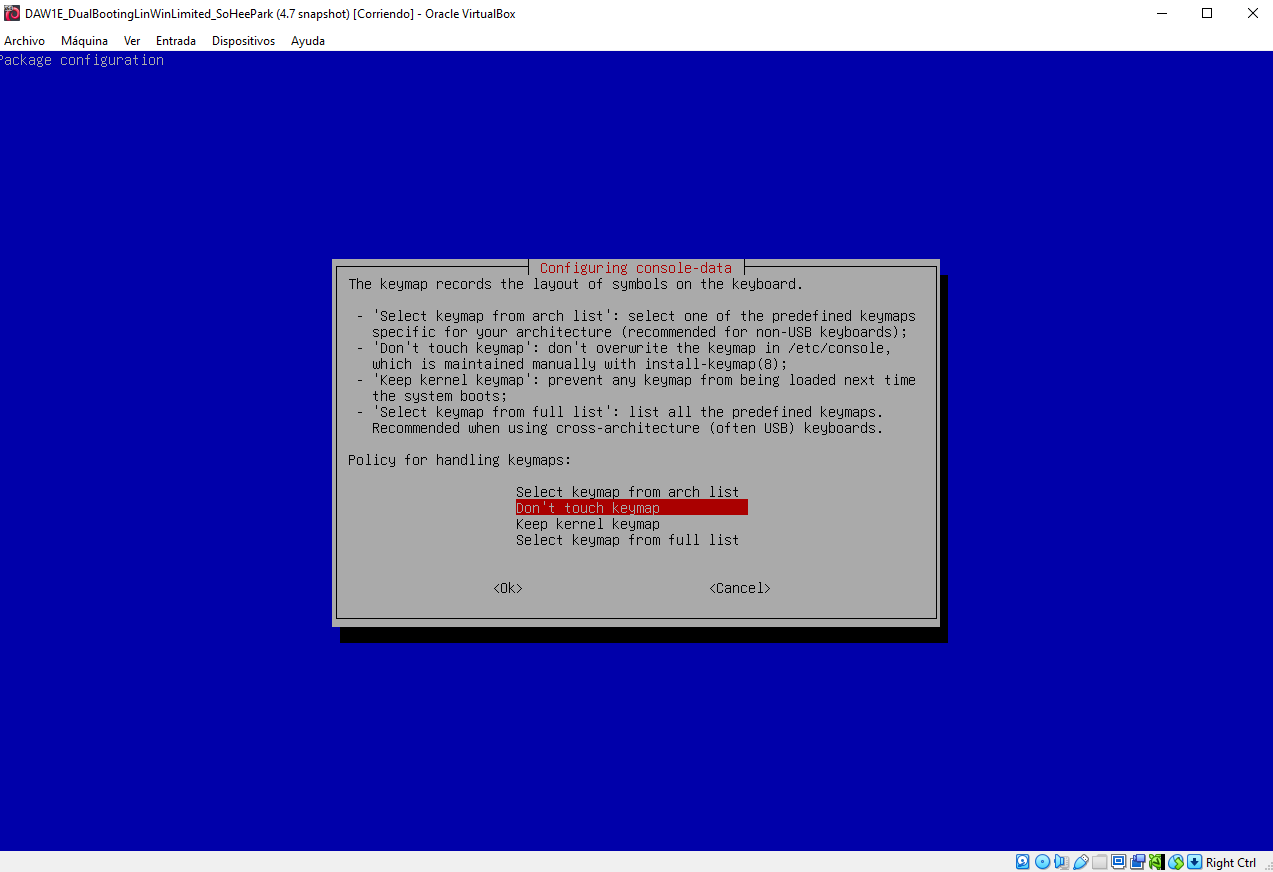This screenshot has width=1273, height=872.
Task: Open the Dispositivos menu
Action: click(243, 41)
